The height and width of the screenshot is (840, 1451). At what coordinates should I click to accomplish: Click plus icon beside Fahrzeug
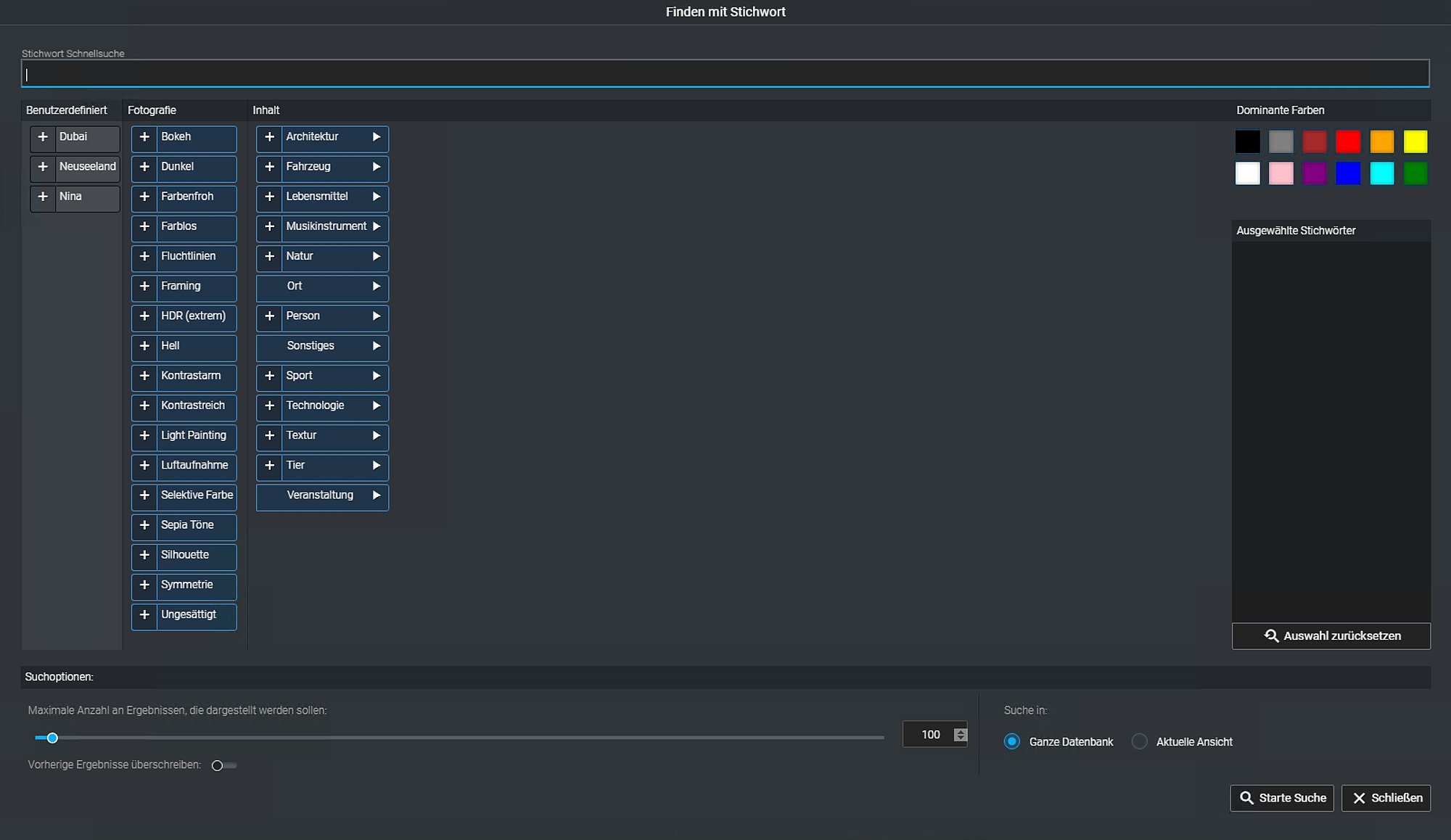(x=269, y=167)
